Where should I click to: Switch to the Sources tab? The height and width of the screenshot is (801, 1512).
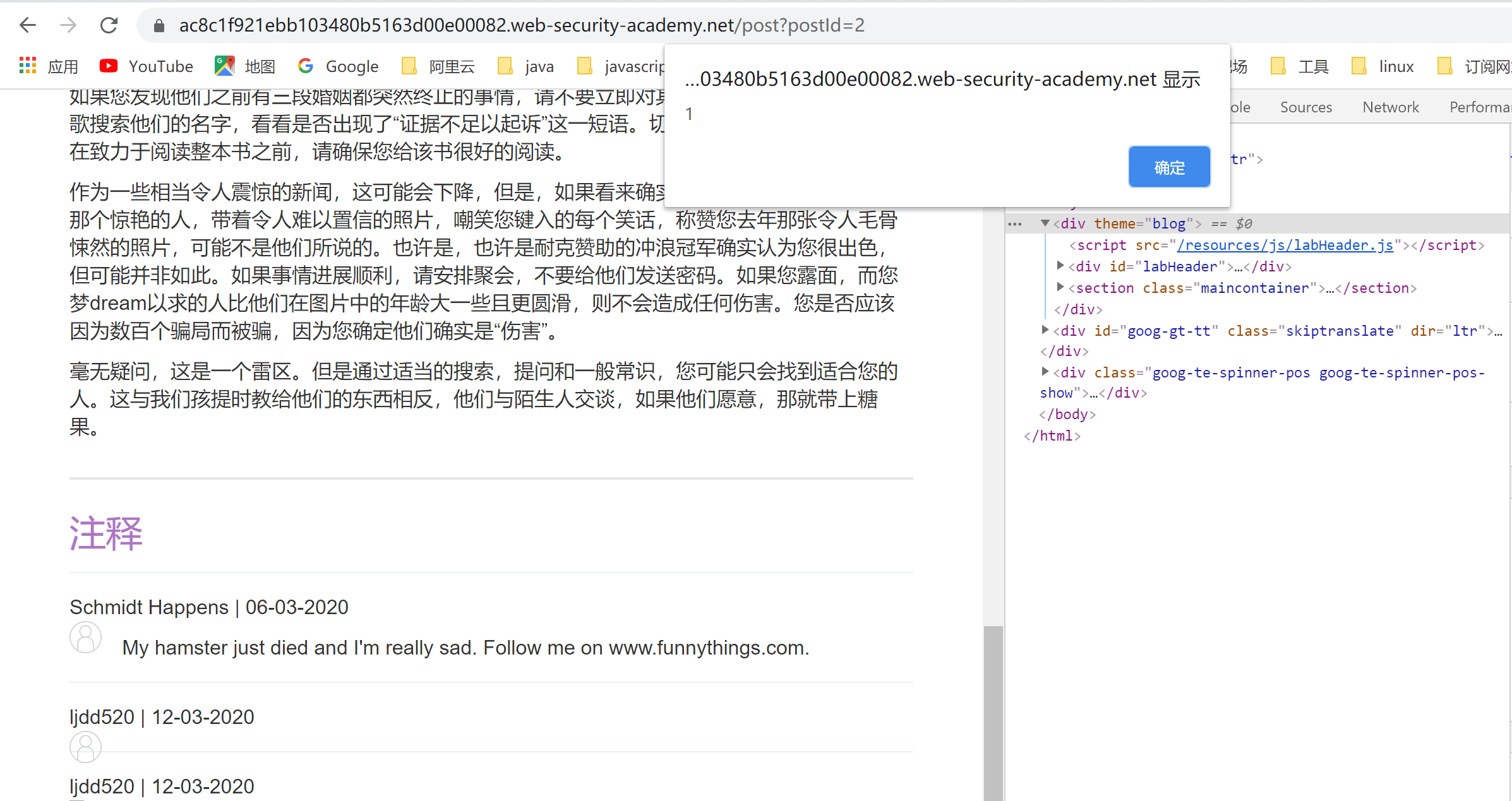tap(1305, 107)
